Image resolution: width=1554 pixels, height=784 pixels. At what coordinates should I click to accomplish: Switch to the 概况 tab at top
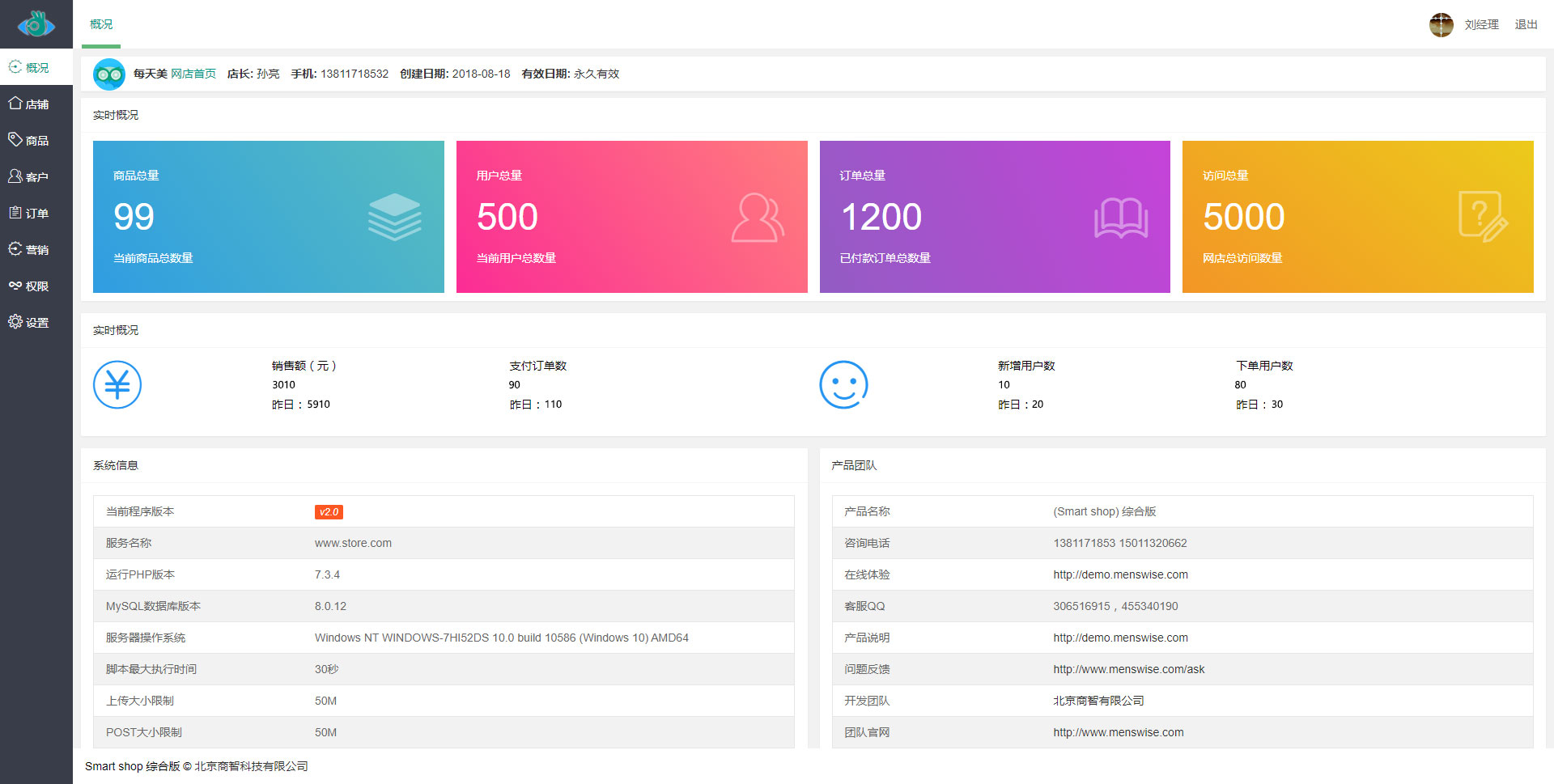[101, 25]
